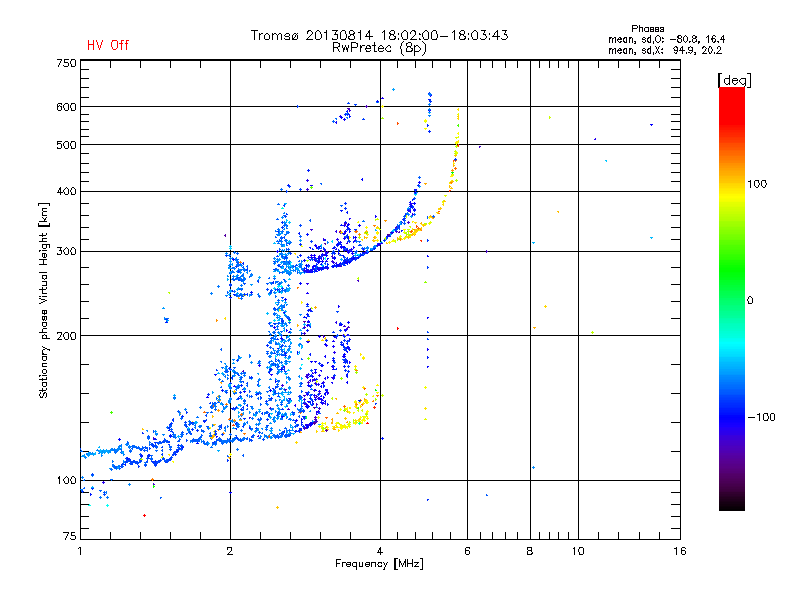Image resolution: width=800 pixels, height=600 pixels.
Task: Select the 'Tromsø 20130814 18:02:00-18:03:43' title
Action: [x=379, y=35]
